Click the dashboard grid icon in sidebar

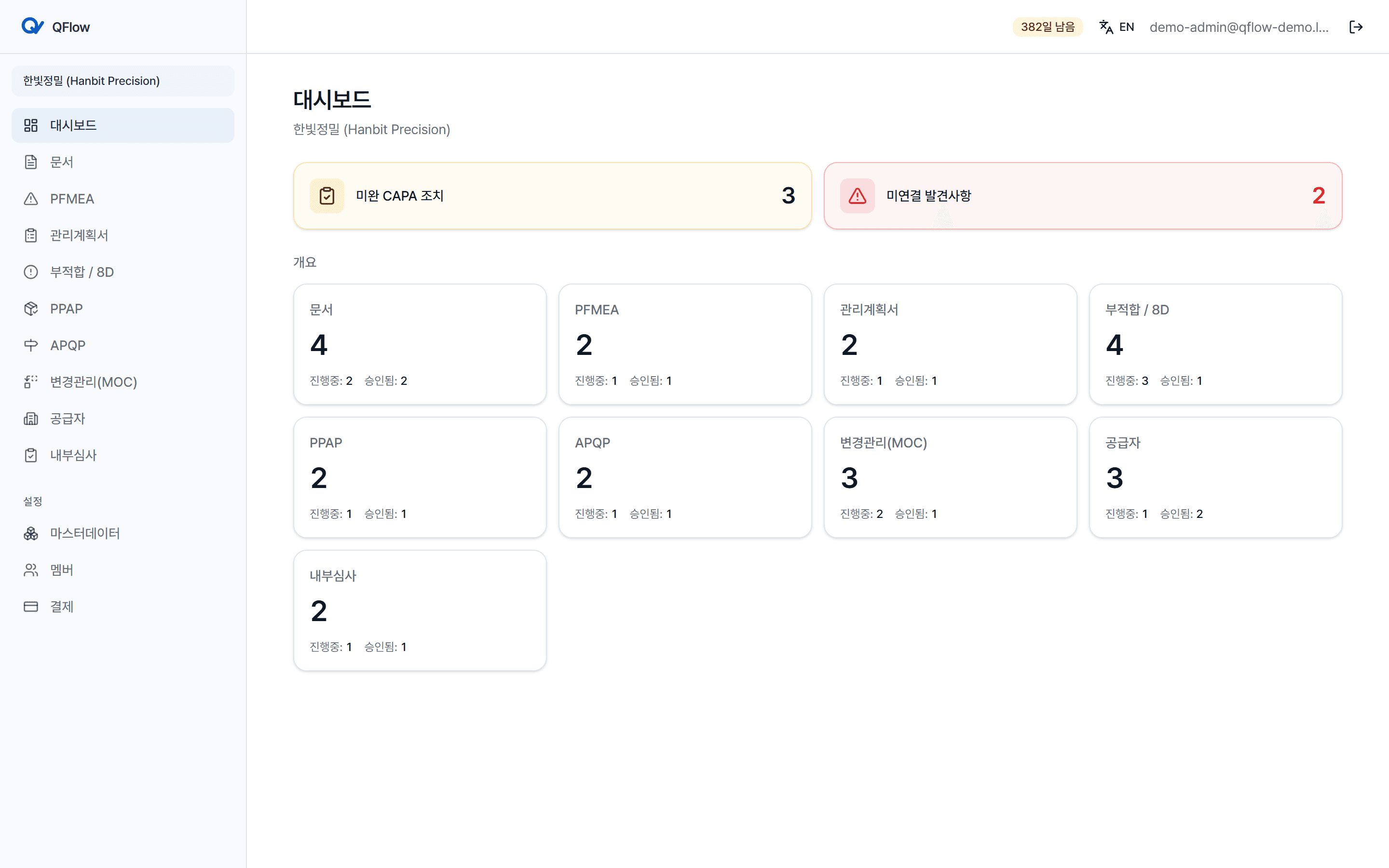(x=31, y=125)
